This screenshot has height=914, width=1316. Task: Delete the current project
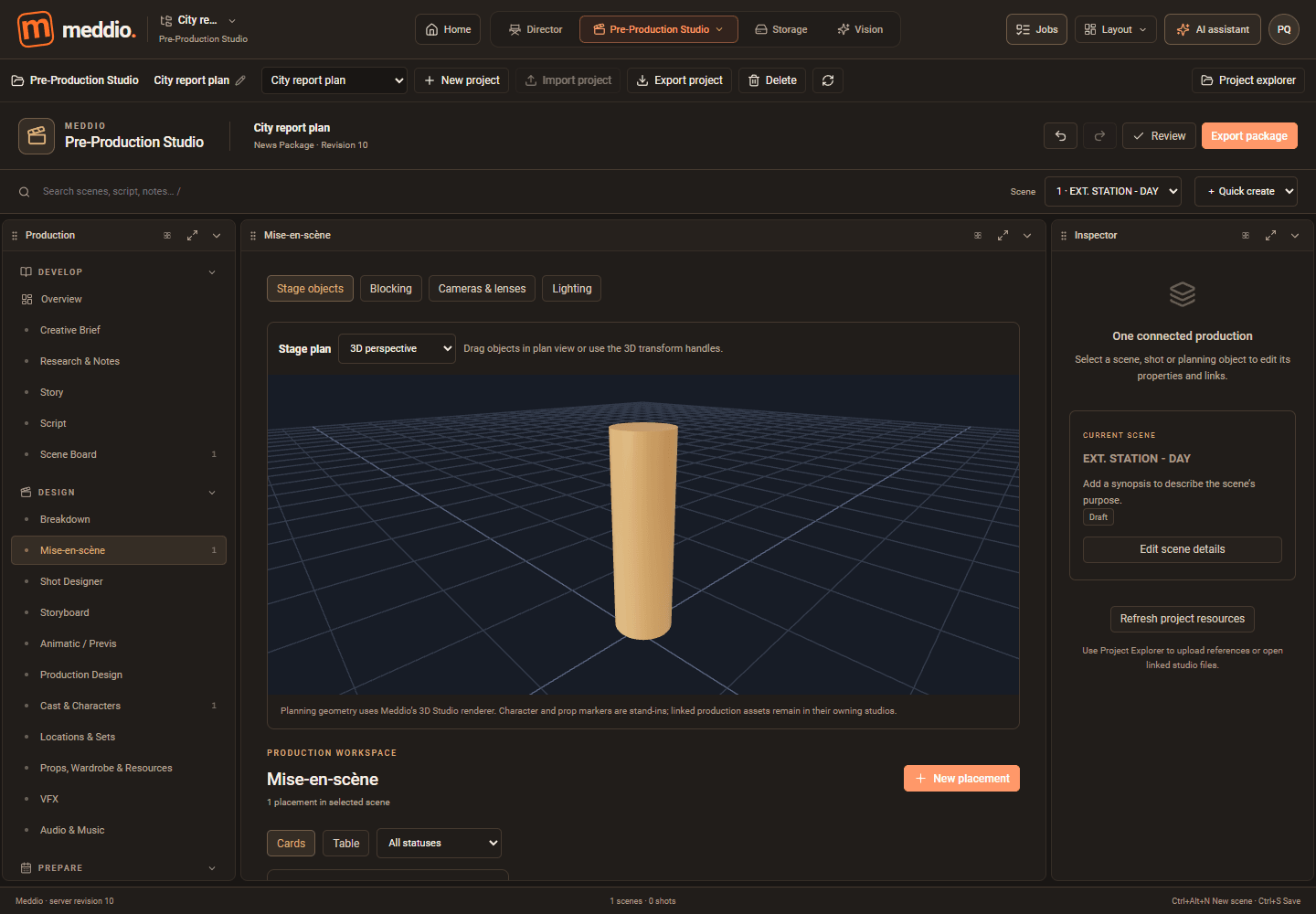[x=772, y=80]
